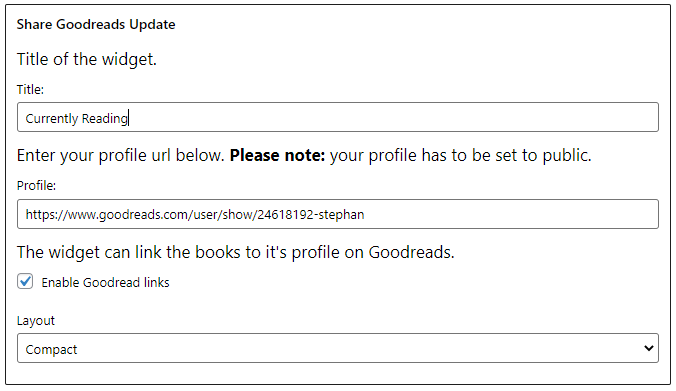
Task: Click the 'The widget can link the books' sentence
Action: 235,252
